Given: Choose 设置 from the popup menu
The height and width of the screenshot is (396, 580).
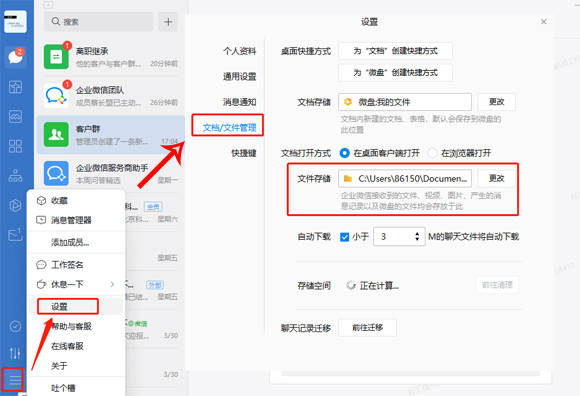Looking at the screenshot, I should tap(76, 307).
